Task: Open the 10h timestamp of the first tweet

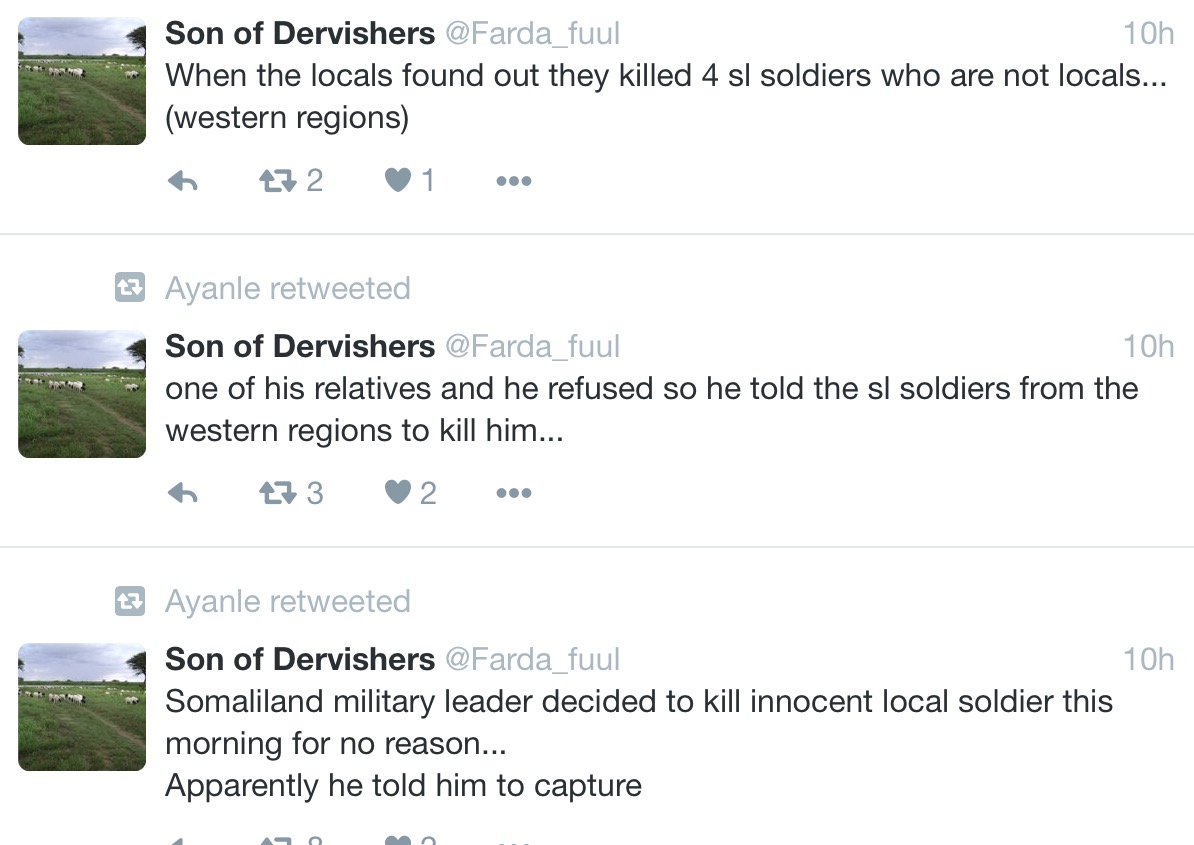Action: tap(1148, 33)
